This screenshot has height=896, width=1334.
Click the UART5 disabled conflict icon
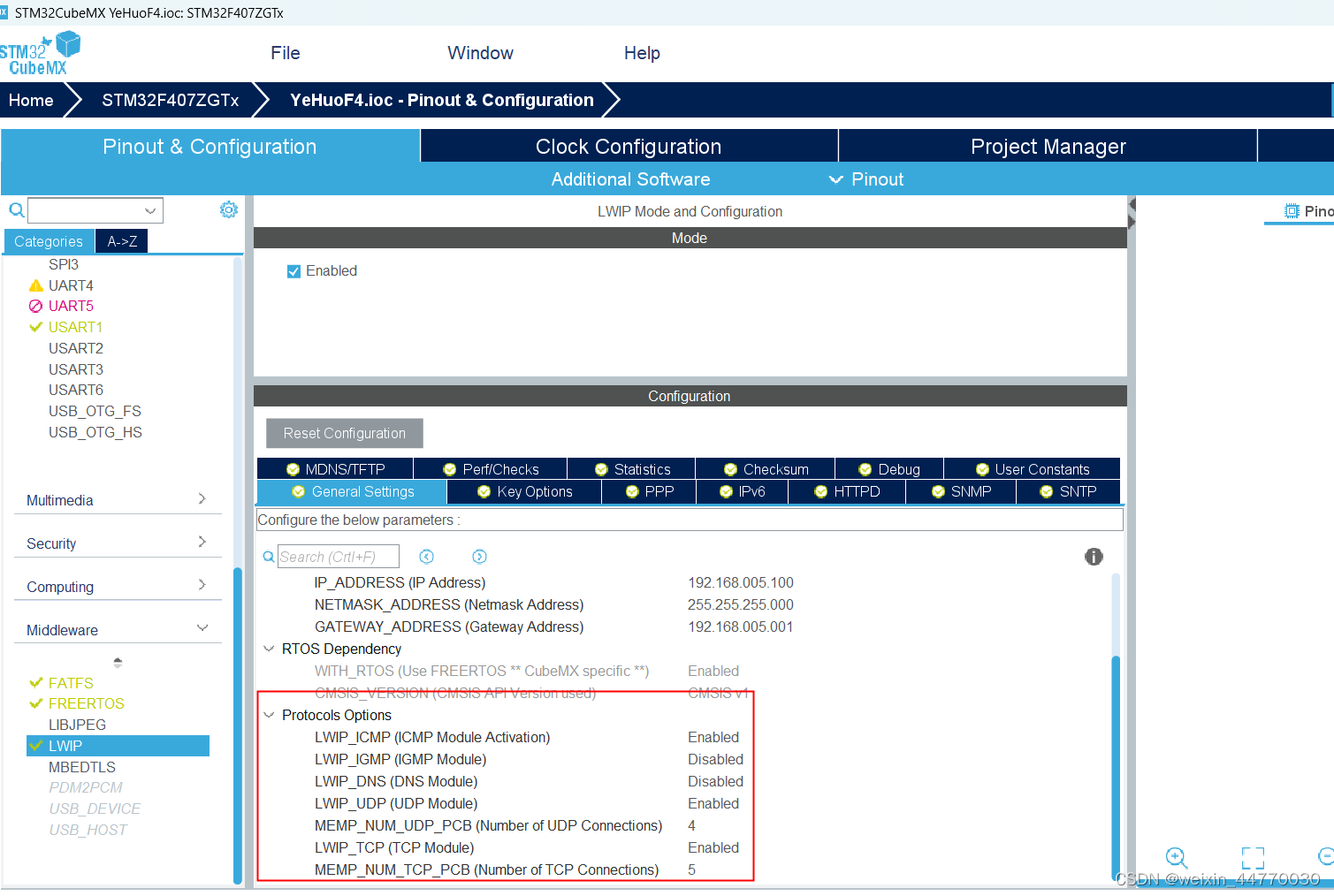tap(36, 306)
